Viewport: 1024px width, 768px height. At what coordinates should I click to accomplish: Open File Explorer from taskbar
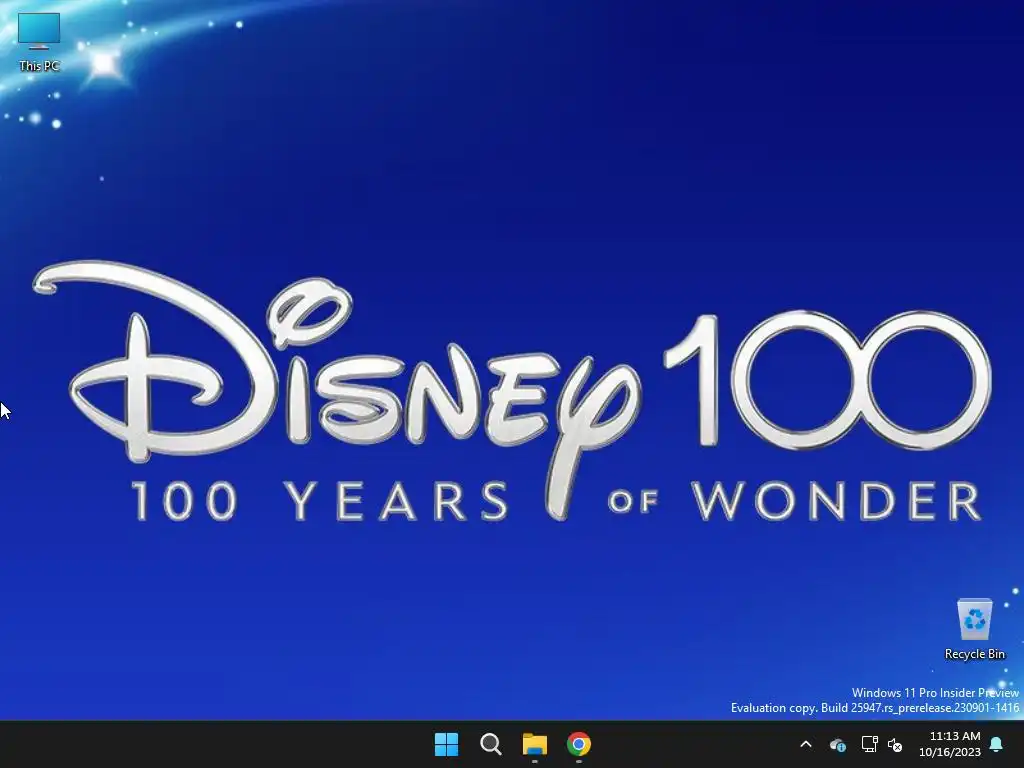point(534,744)
